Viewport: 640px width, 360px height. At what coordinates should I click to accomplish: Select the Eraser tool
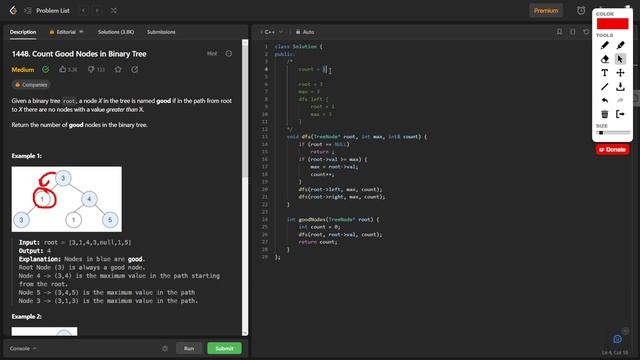pyautogui.click(x=604, y=59)
